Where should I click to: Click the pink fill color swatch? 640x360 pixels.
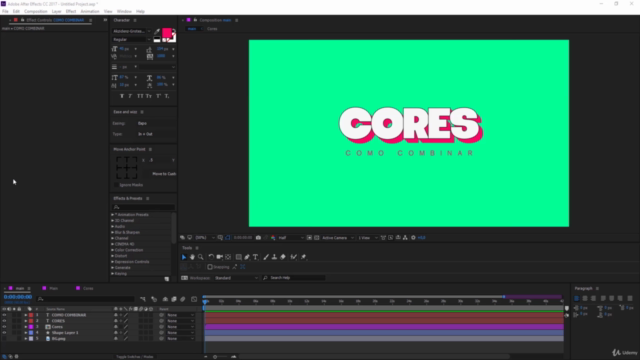[x=167, y=33]
